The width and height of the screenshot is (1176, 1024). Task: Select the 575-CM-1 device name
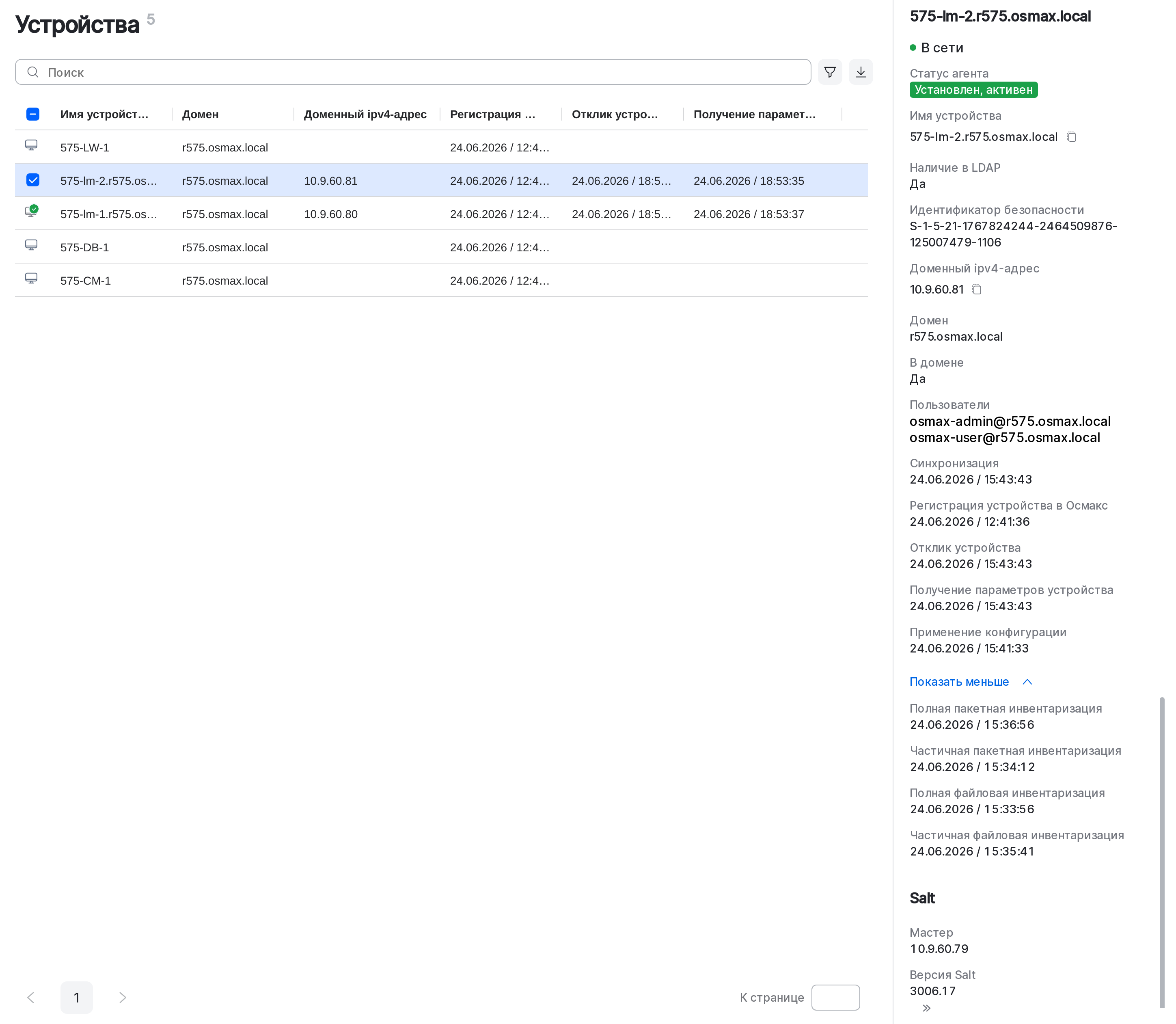[x=86, y=281]
